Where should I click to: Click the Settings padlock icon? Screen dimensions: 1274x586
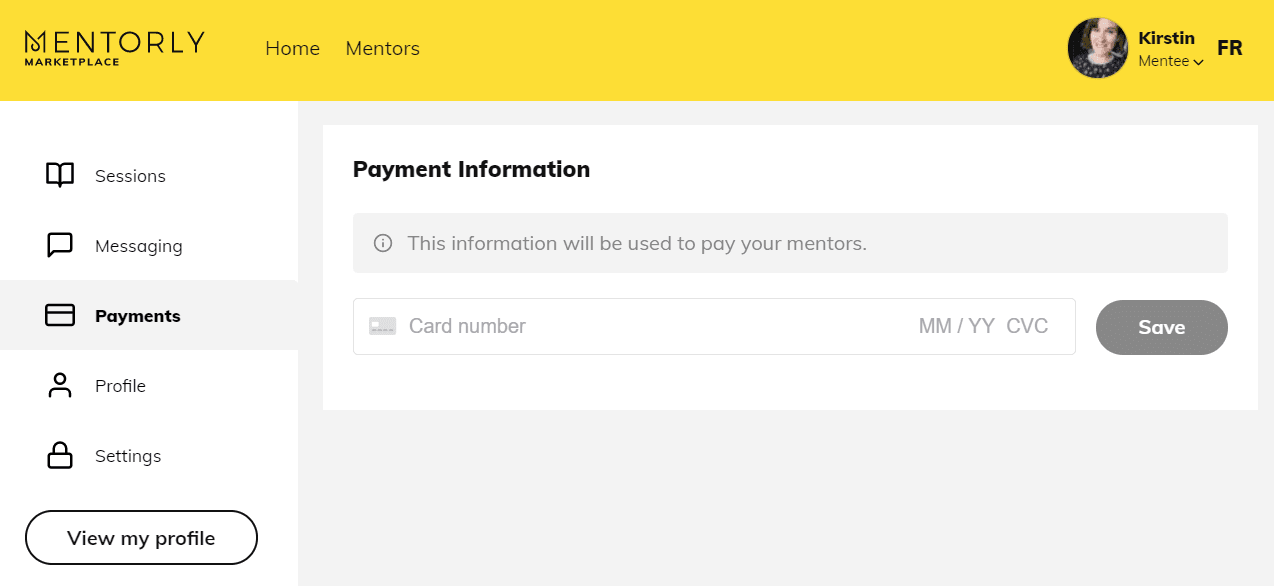[x=60, y=456]
